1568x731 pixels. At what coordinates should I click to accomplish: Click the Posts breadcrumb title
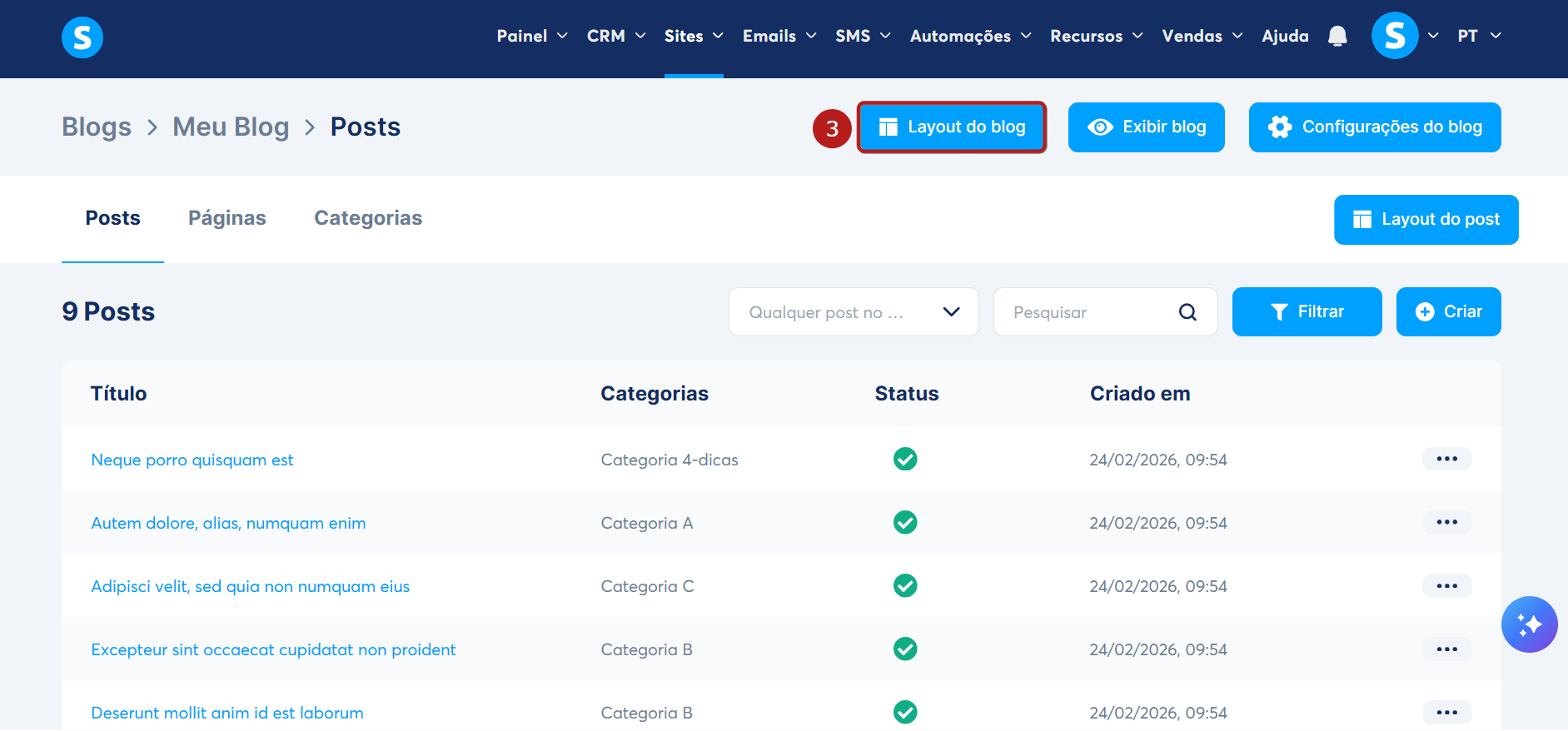(366, 127)
